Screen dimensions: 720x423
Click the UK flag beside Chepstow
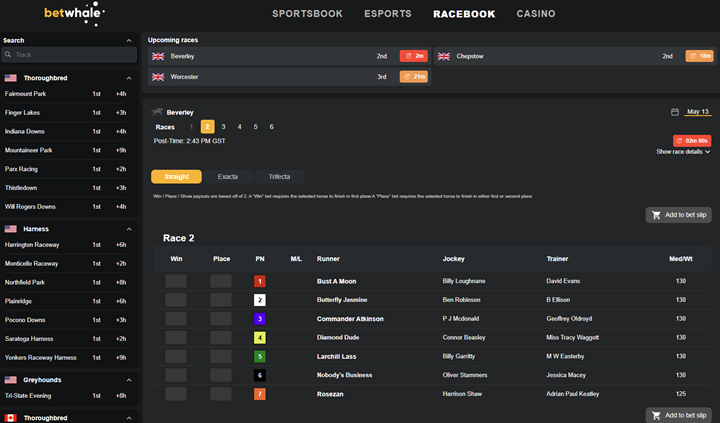tap(444, 56)
